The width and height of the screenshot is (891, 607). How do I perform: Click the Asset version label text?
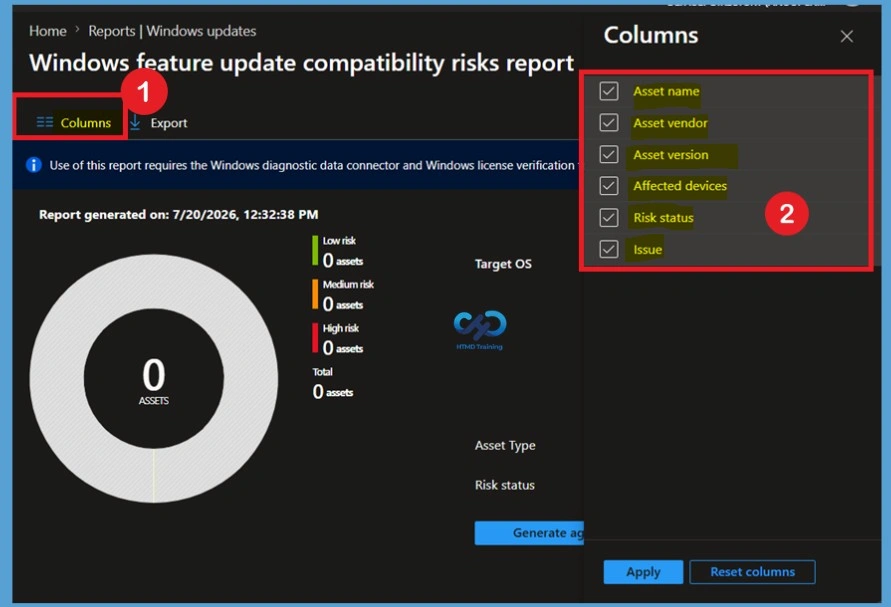[x=671, y=155]
